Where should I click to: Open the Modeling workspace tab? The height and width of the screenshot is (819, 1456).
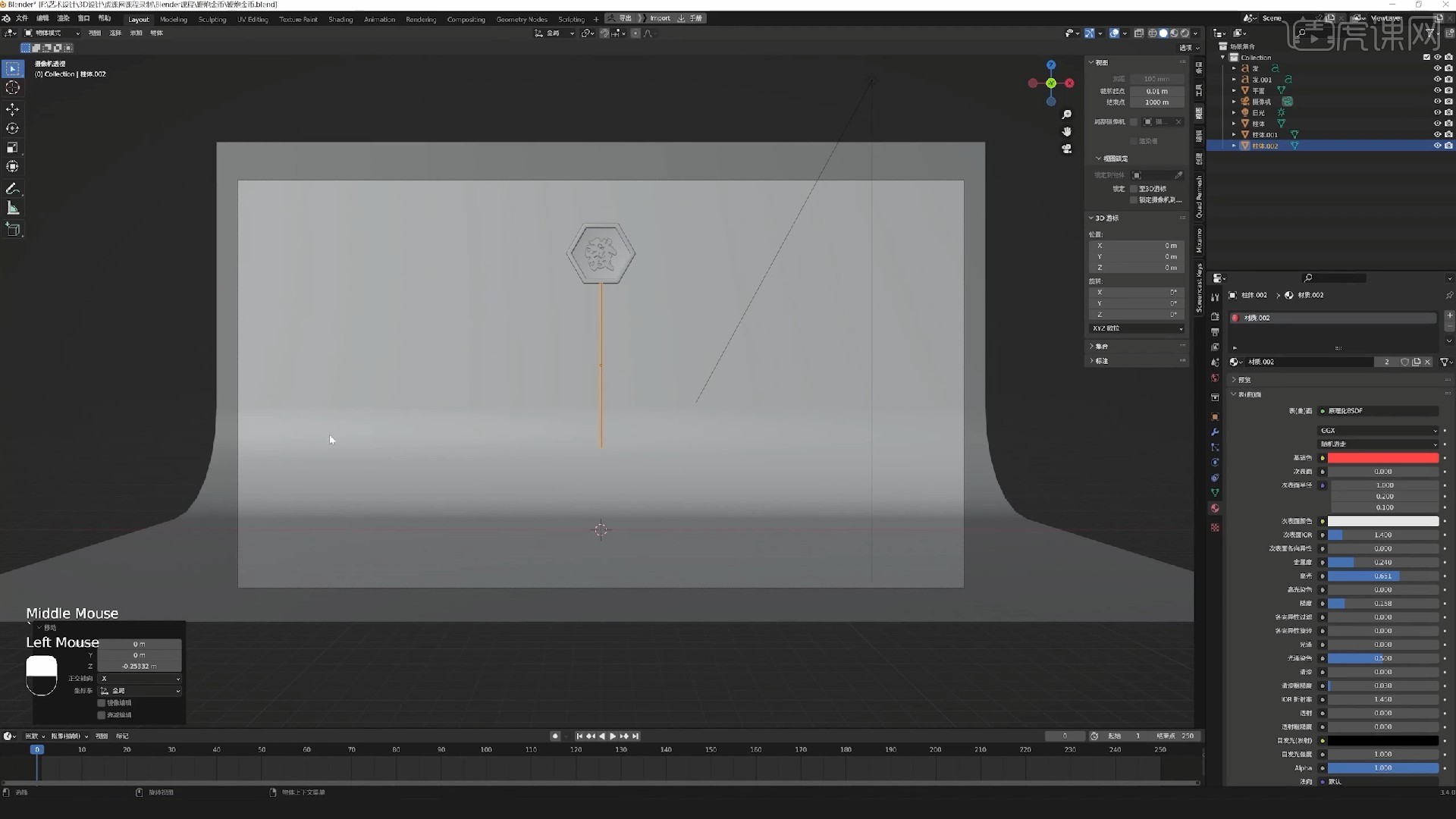pos(174,19)
